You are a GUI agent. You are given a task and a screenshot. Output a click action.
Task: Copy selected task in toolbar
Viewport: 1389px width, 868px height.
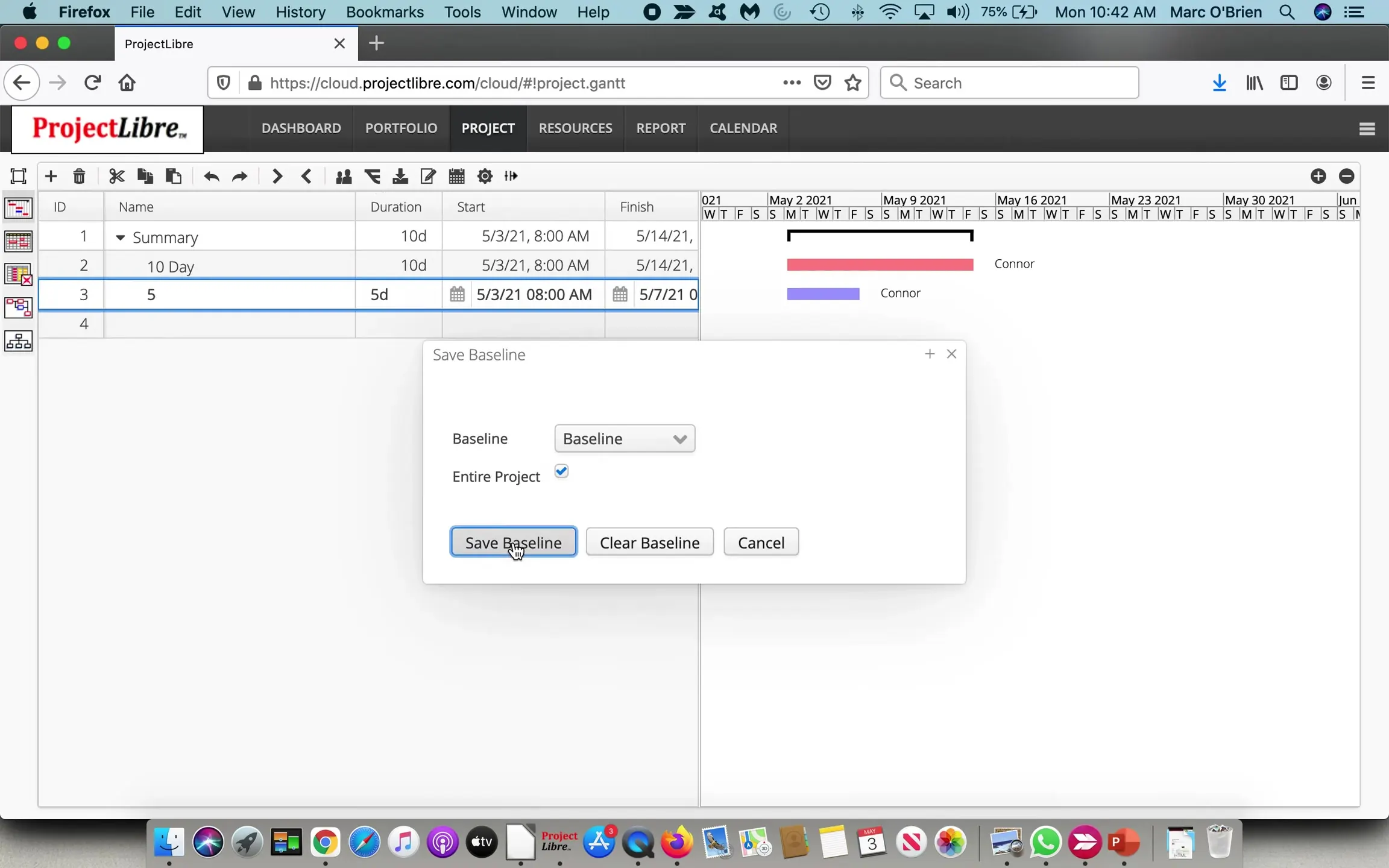[x=145, y=176]
